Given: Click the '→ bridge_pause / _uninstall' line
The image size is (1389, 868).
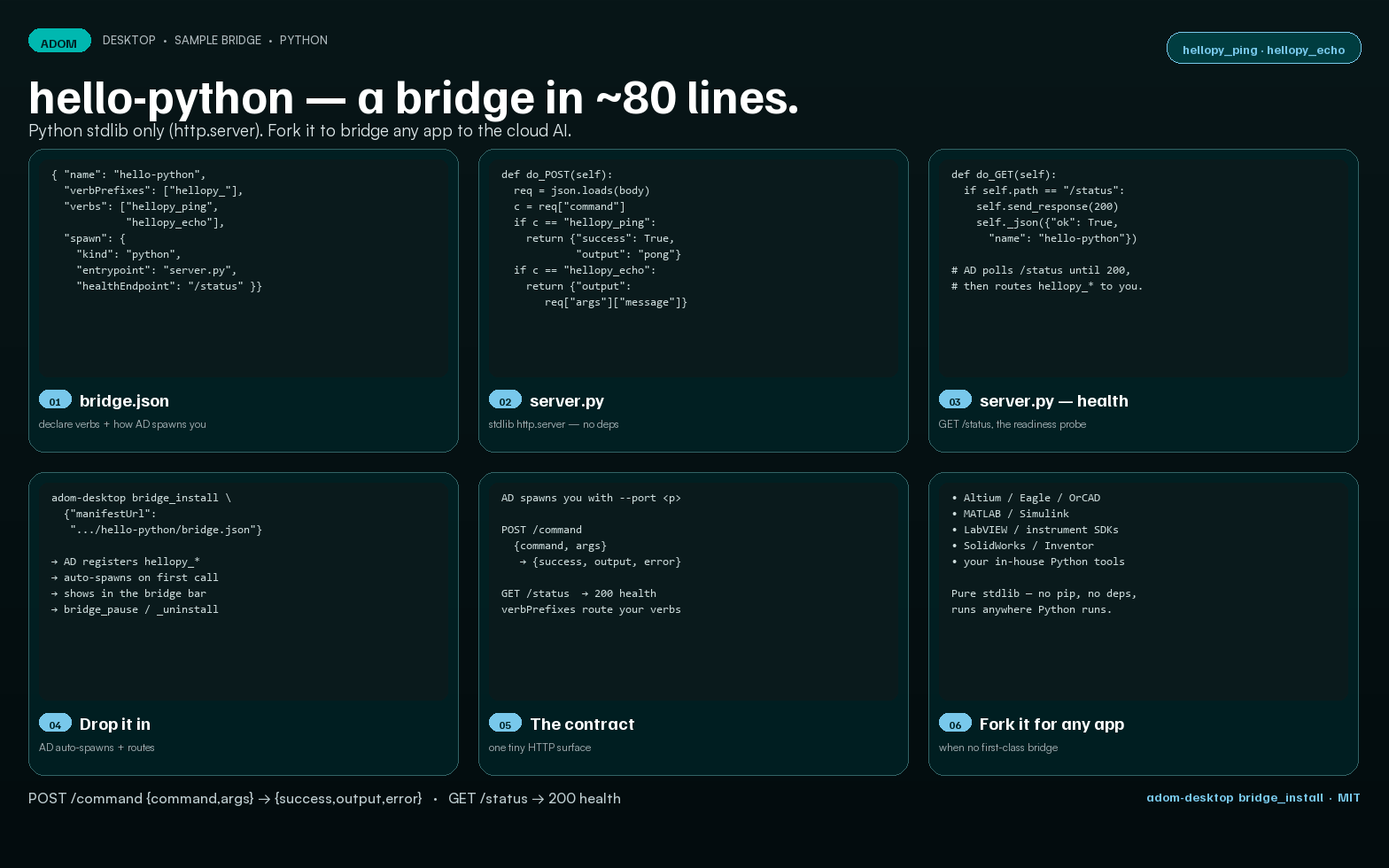Looking at the screenshot, I should 135,609.
